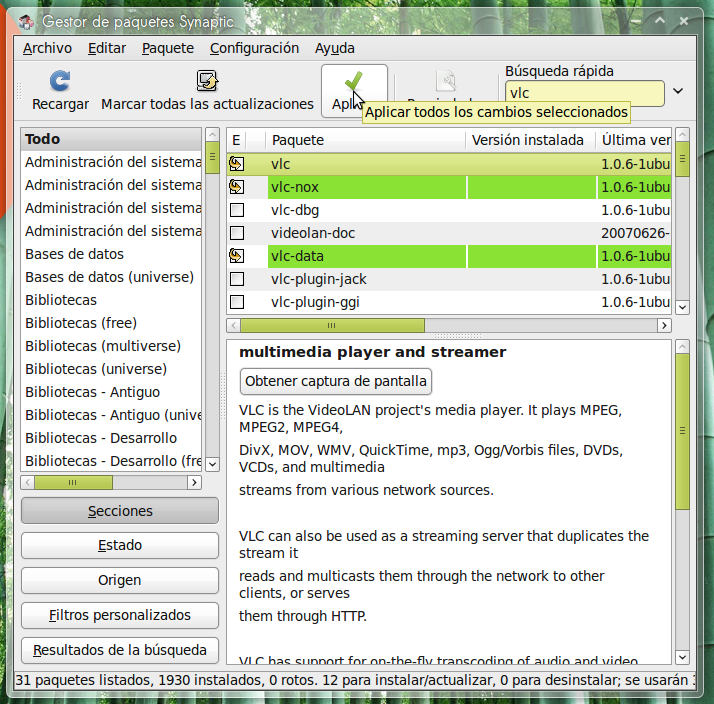
Task: Select Bases de datos (universe) section
Action: [111, 277]
